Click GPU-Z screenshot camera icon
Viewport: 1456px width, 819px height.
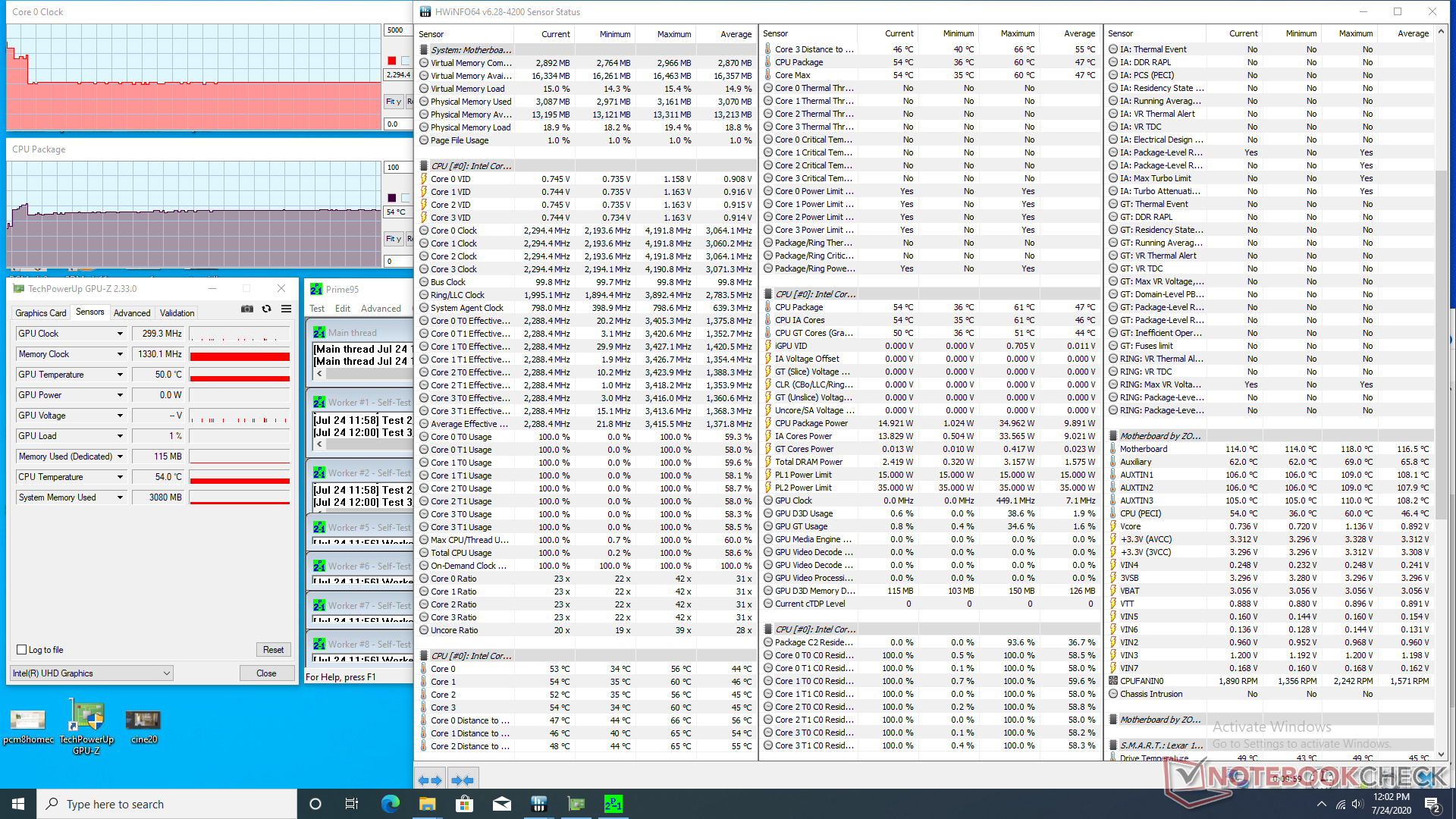point(247,309)
